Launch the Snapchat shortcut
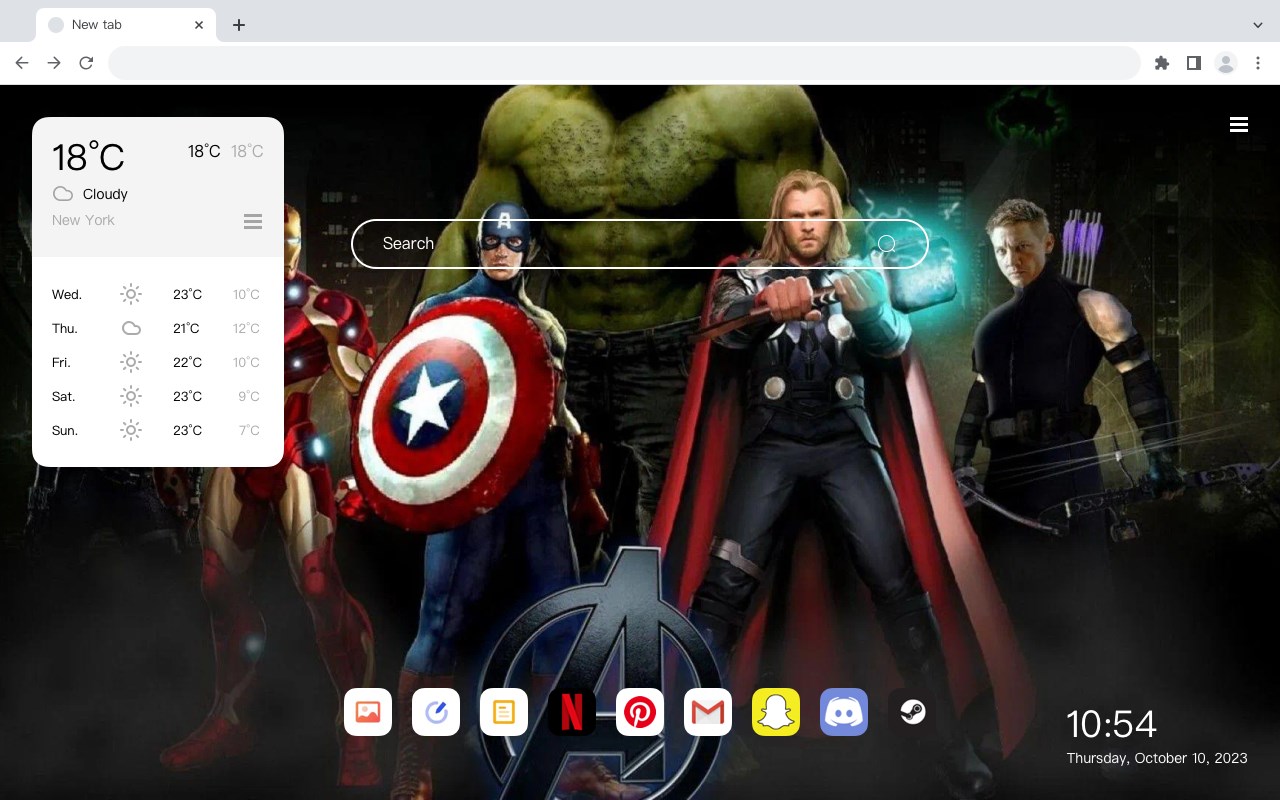The image size is (1280, 800). tap(776, 712)
